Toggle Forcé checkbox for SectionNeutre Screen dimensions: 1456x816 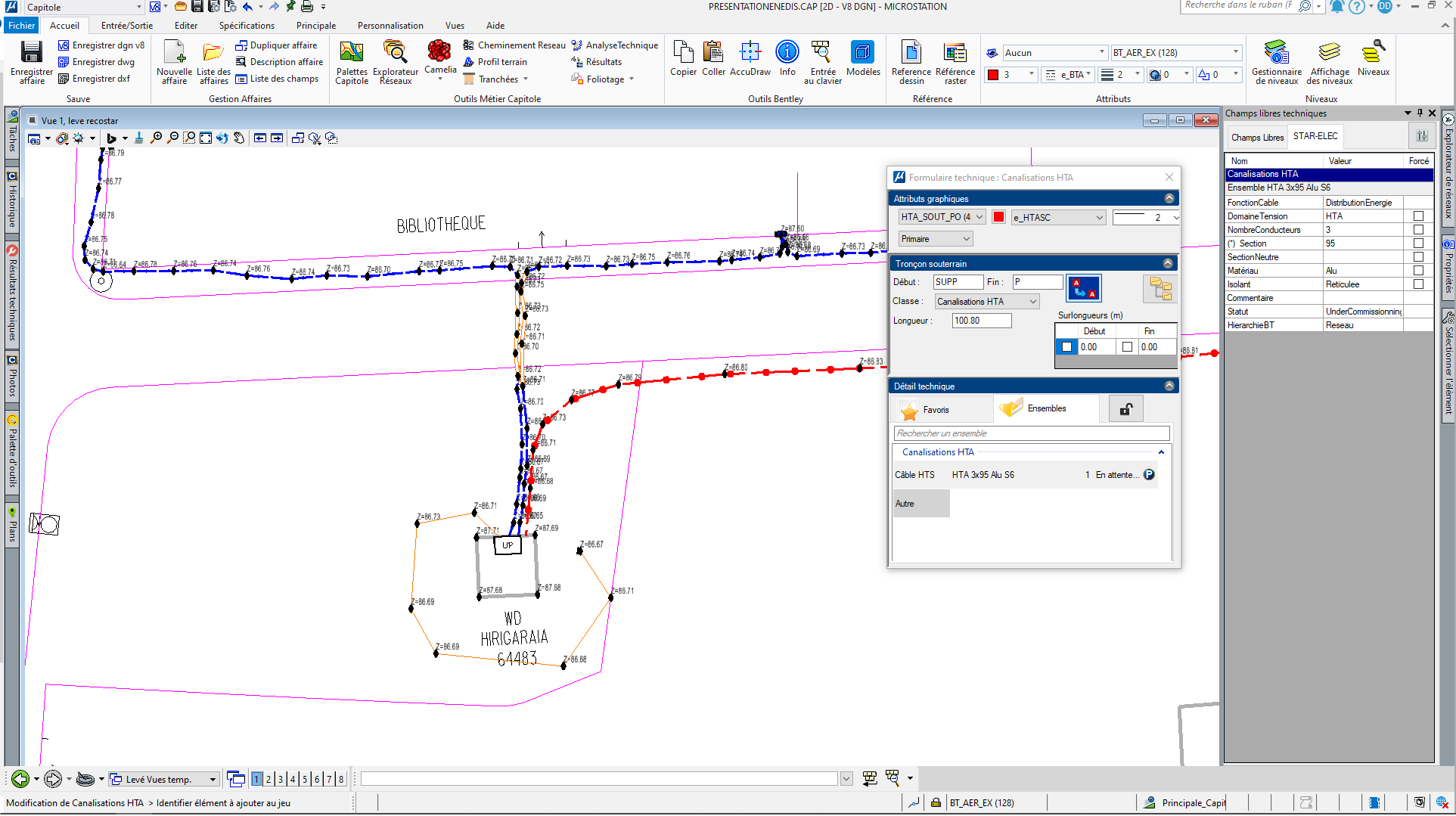tap(1418, 257)
